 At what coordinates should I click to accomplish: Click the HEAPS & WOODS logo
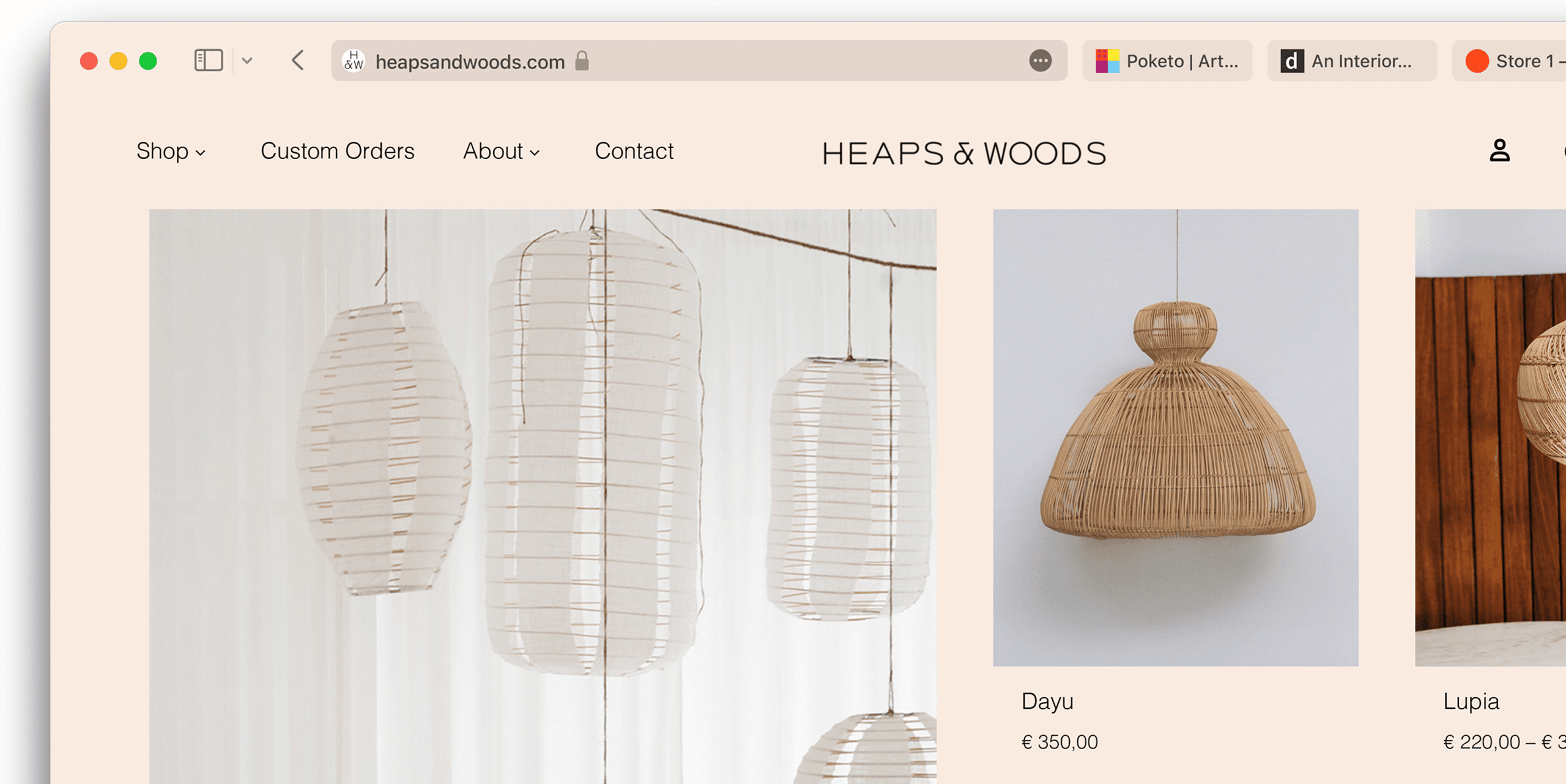pyautogui.click(x=963, y=153)
